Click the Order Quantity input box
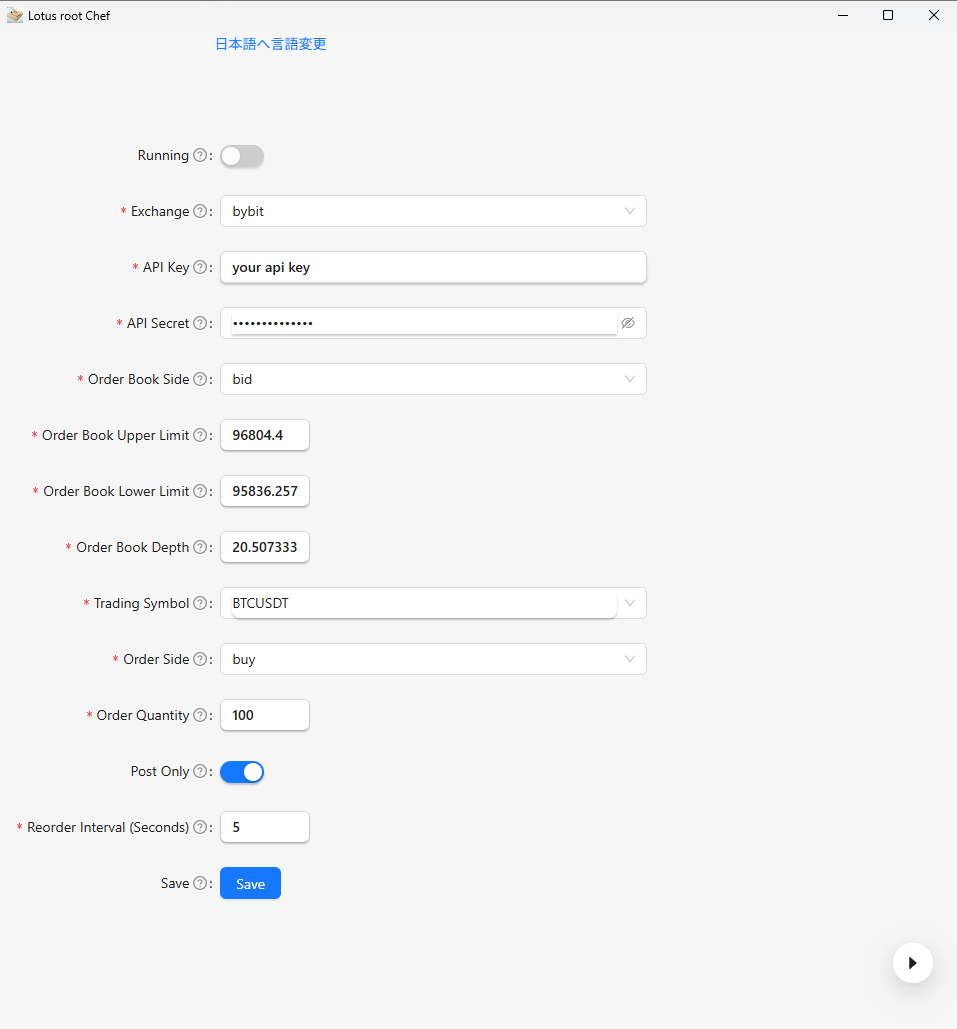The image size is (957, 1029). (264, 715)
